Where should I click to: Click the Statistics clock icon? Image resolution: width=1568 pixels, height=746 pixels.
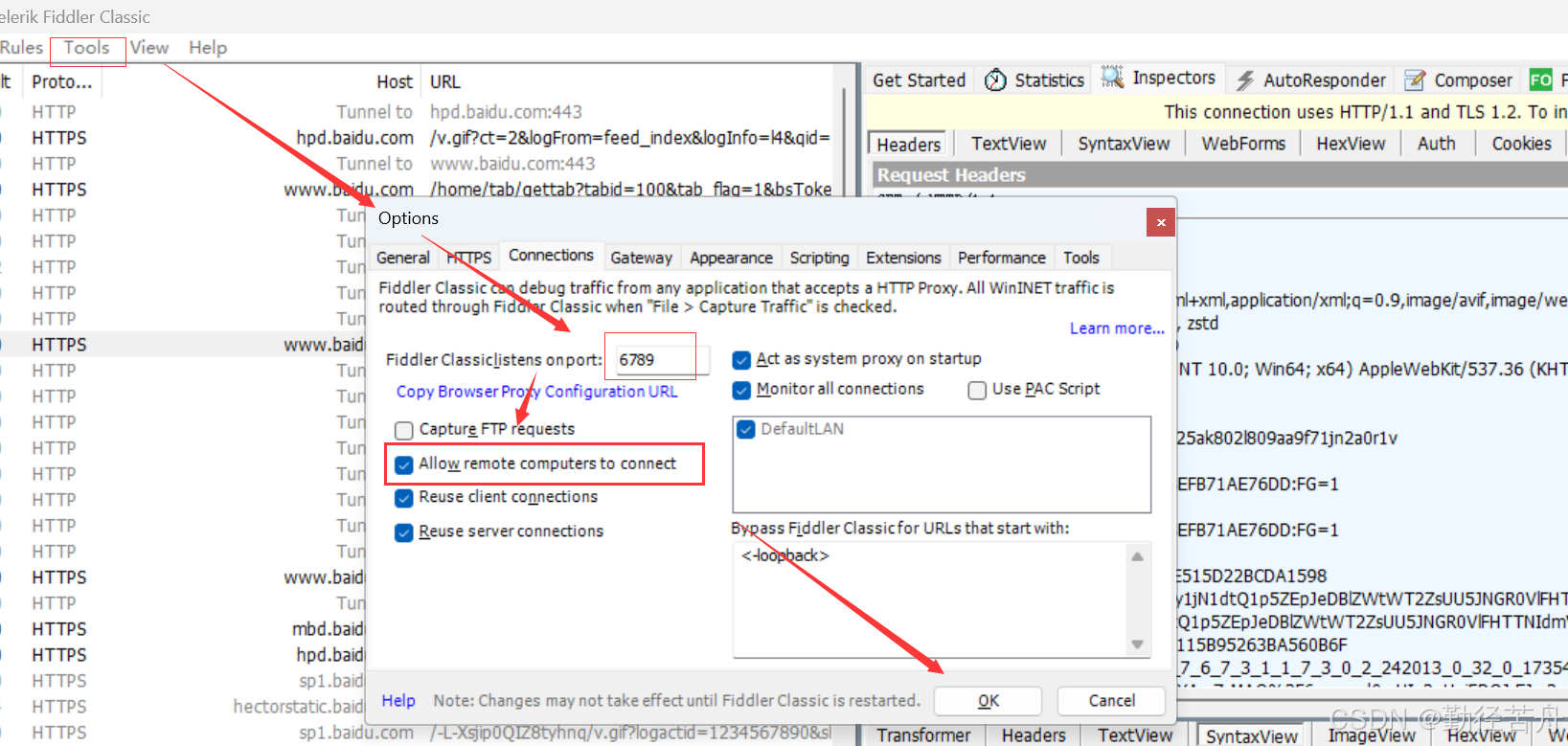point(995,80)
